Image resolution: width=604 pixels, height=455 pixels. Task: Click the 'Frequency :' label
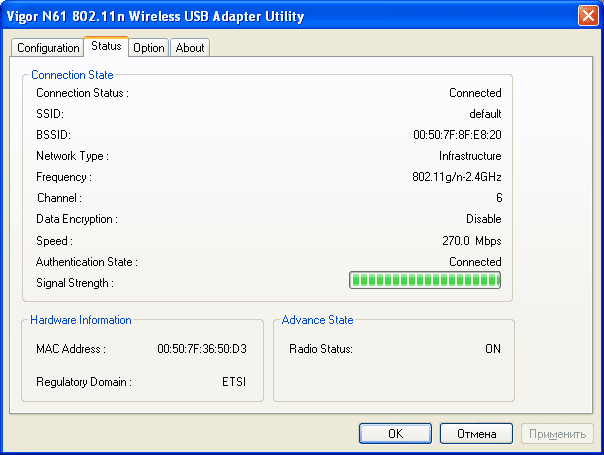coord(64,177)
